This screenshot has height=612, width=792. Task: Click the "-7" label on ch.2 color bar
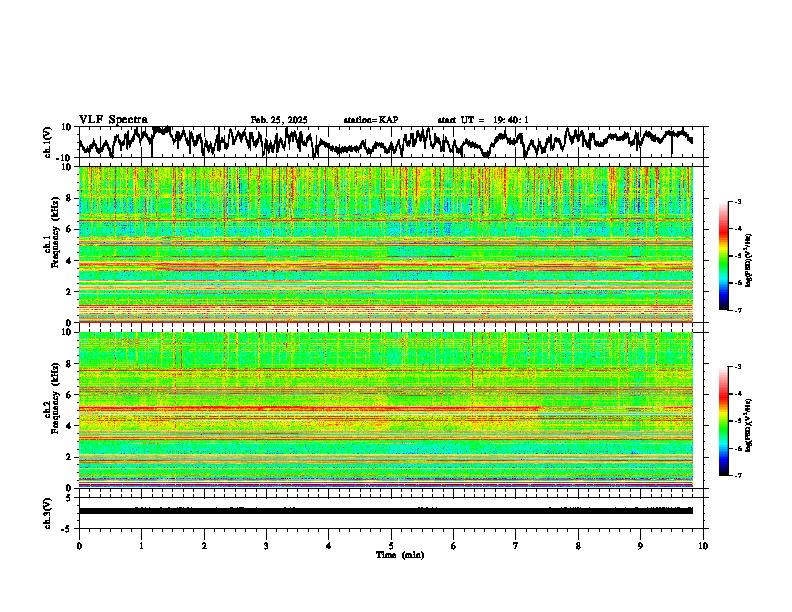[737, 475]
